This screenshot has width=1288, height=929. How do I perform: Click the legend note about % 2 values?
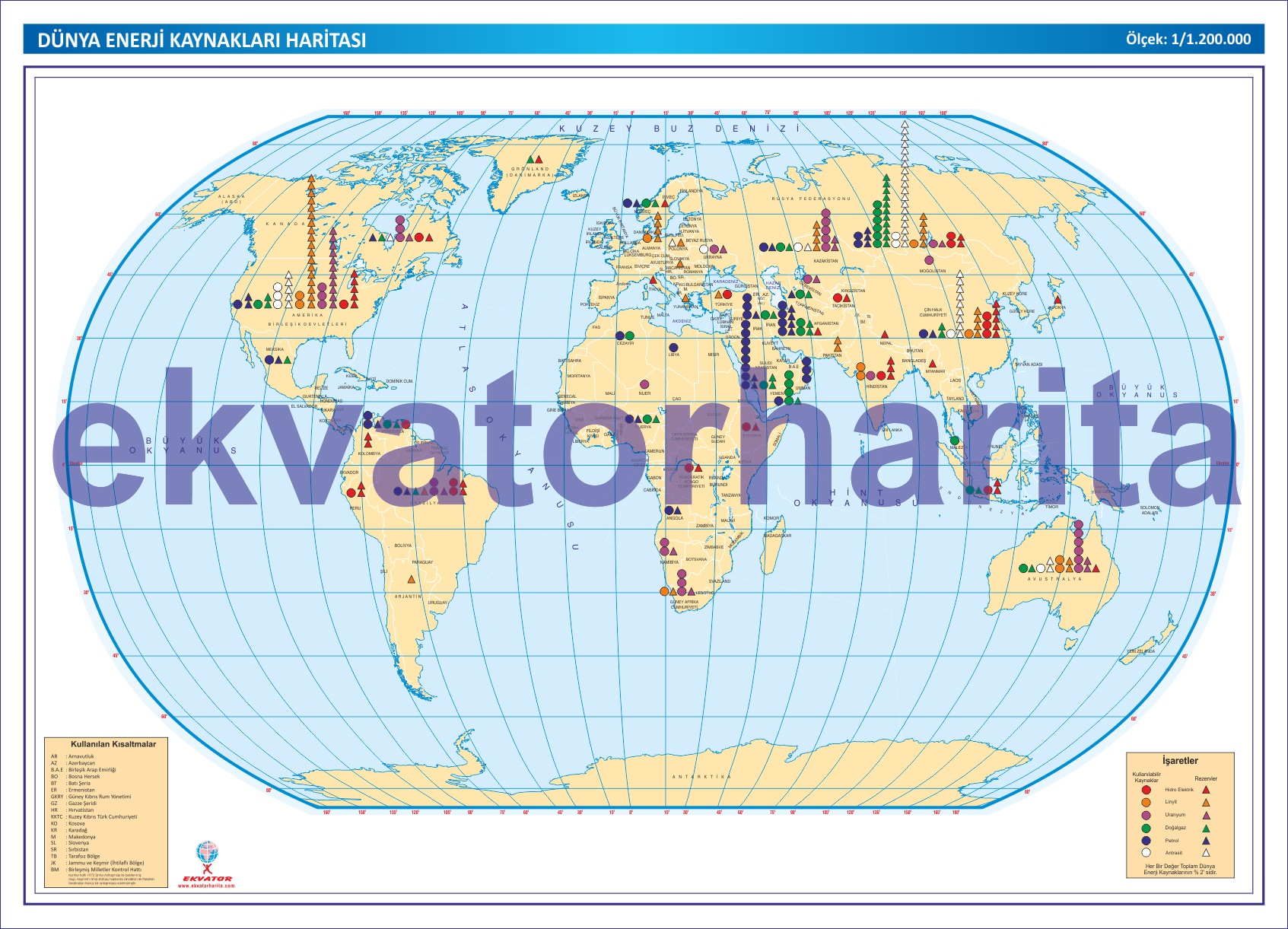pyautogui.click(x=1180, y=870)
